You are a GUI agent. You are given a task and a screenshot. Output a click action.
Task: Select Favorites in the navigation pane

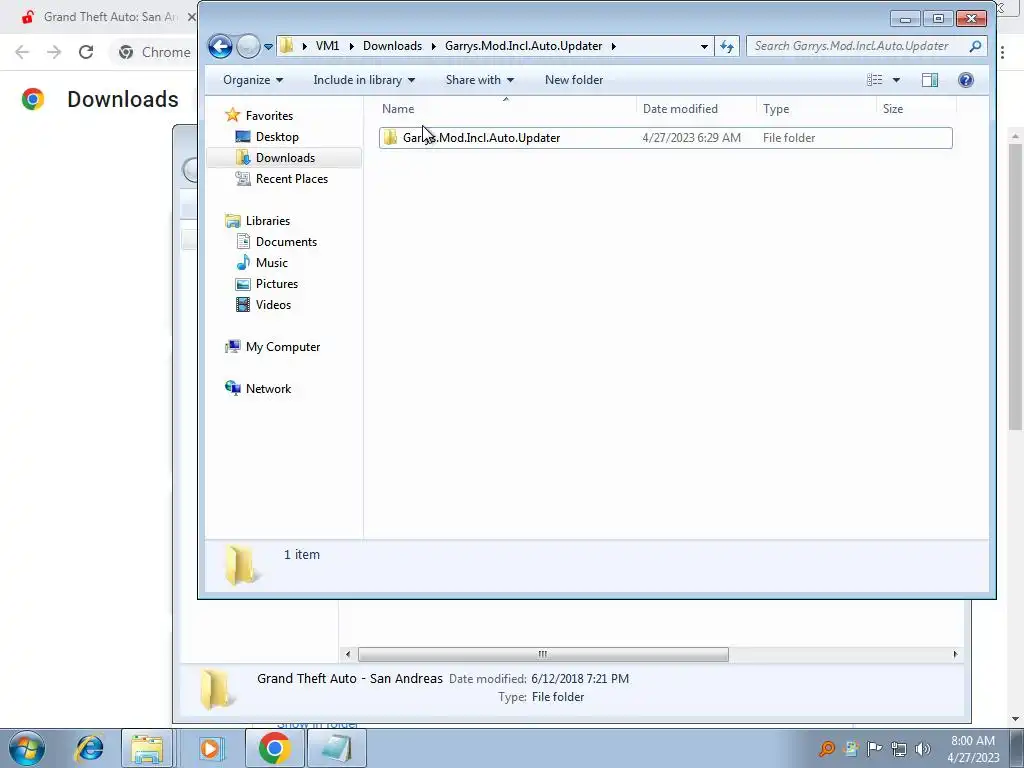(x=268, y=116)
